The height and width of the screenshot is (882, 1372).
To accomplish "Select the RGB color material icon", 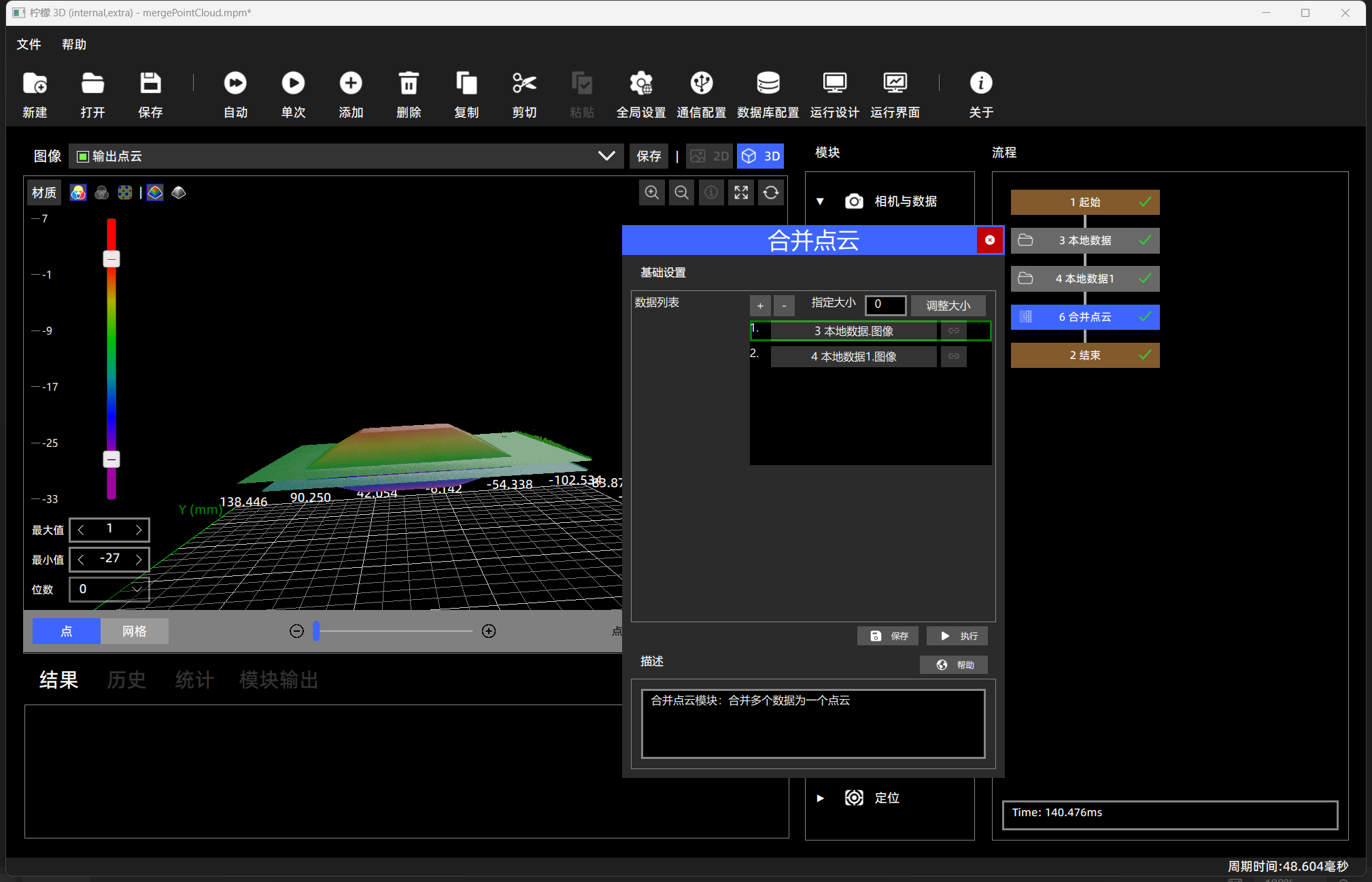I will (78, 192).
